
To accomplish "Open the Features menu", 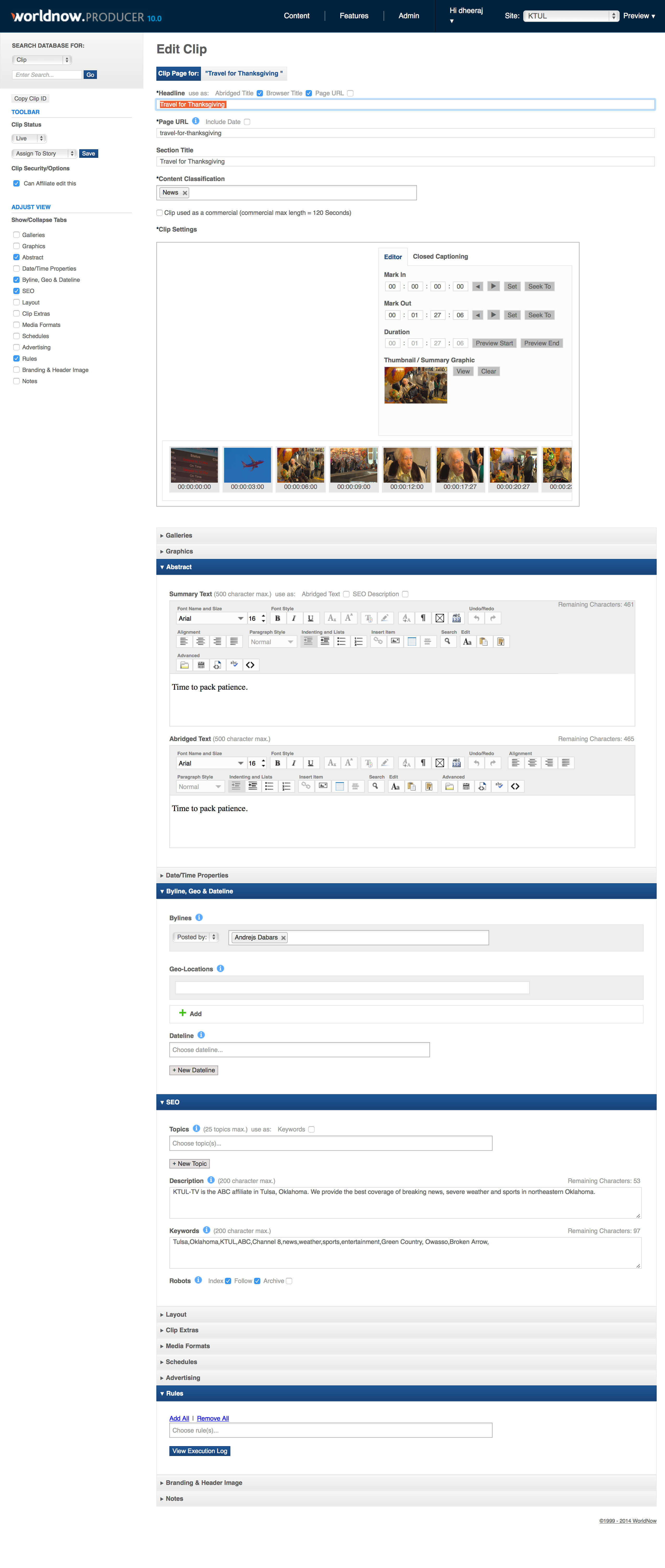I will [x=354, y=16].
